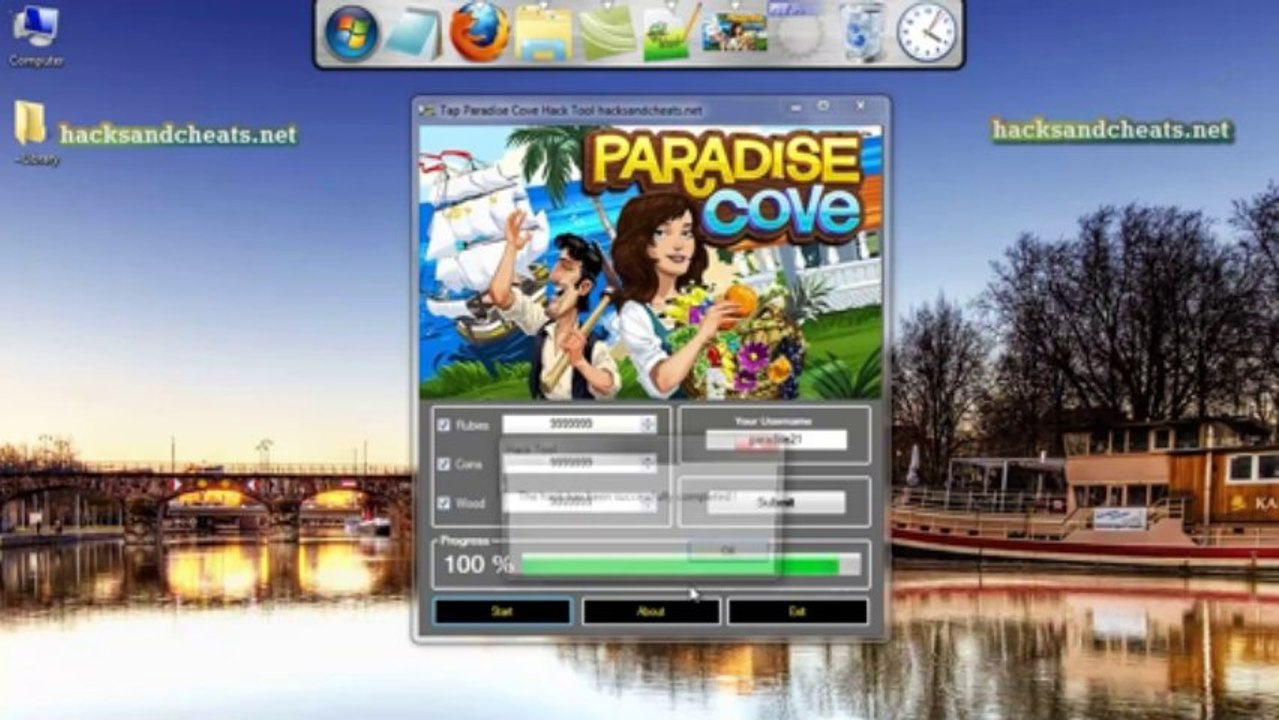Uncheck the Coins checkbox

point(444,464)
